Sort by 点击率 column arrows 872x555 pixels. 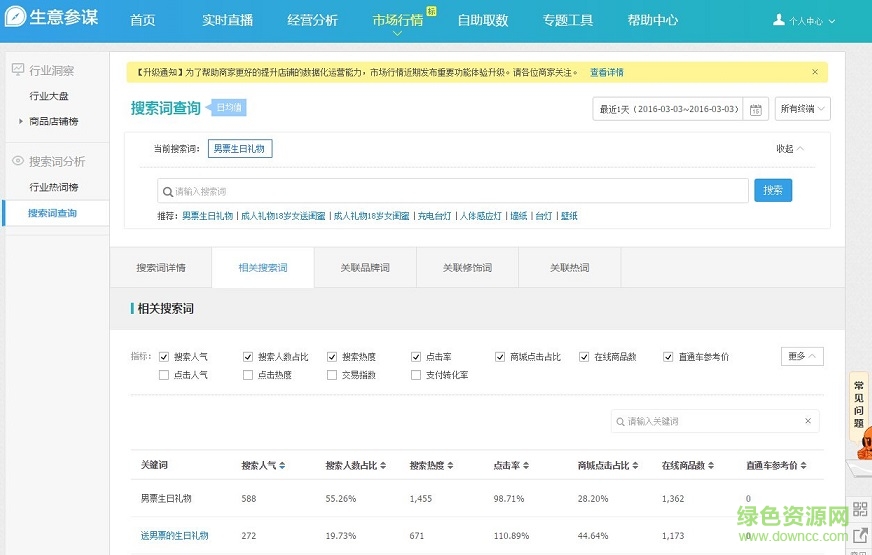pos(525,466)
